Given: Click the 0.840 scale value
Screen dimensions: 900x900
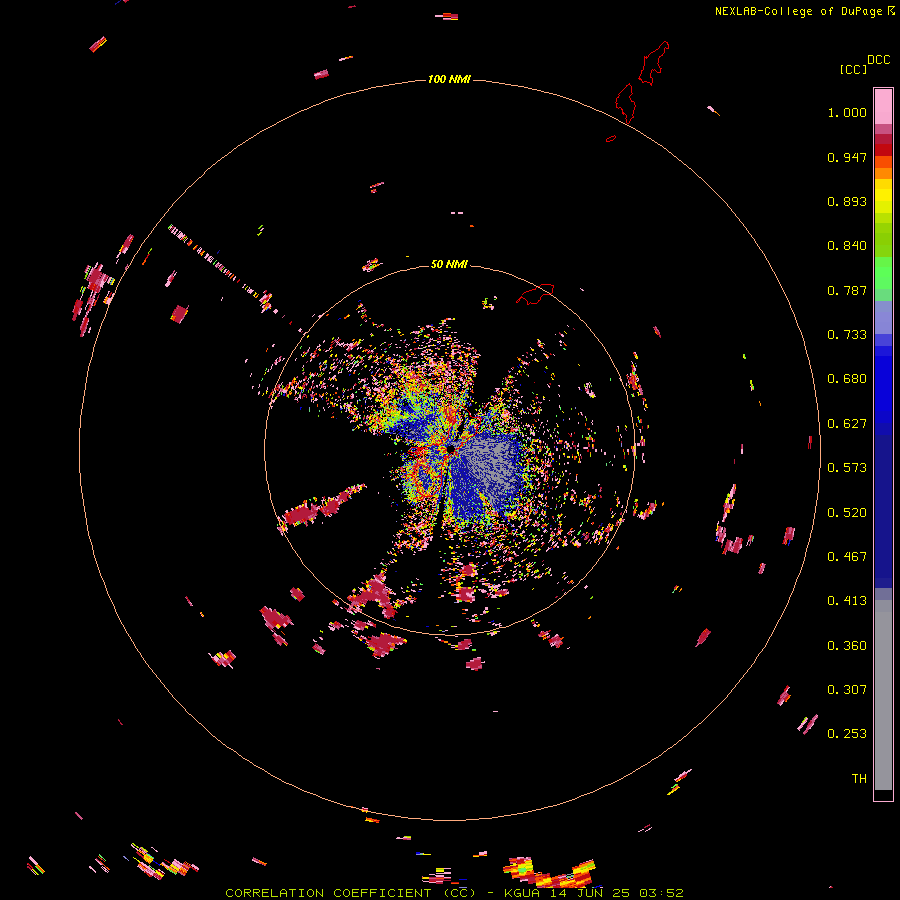Looking at the screenshot, I should (x=847, y=246).
